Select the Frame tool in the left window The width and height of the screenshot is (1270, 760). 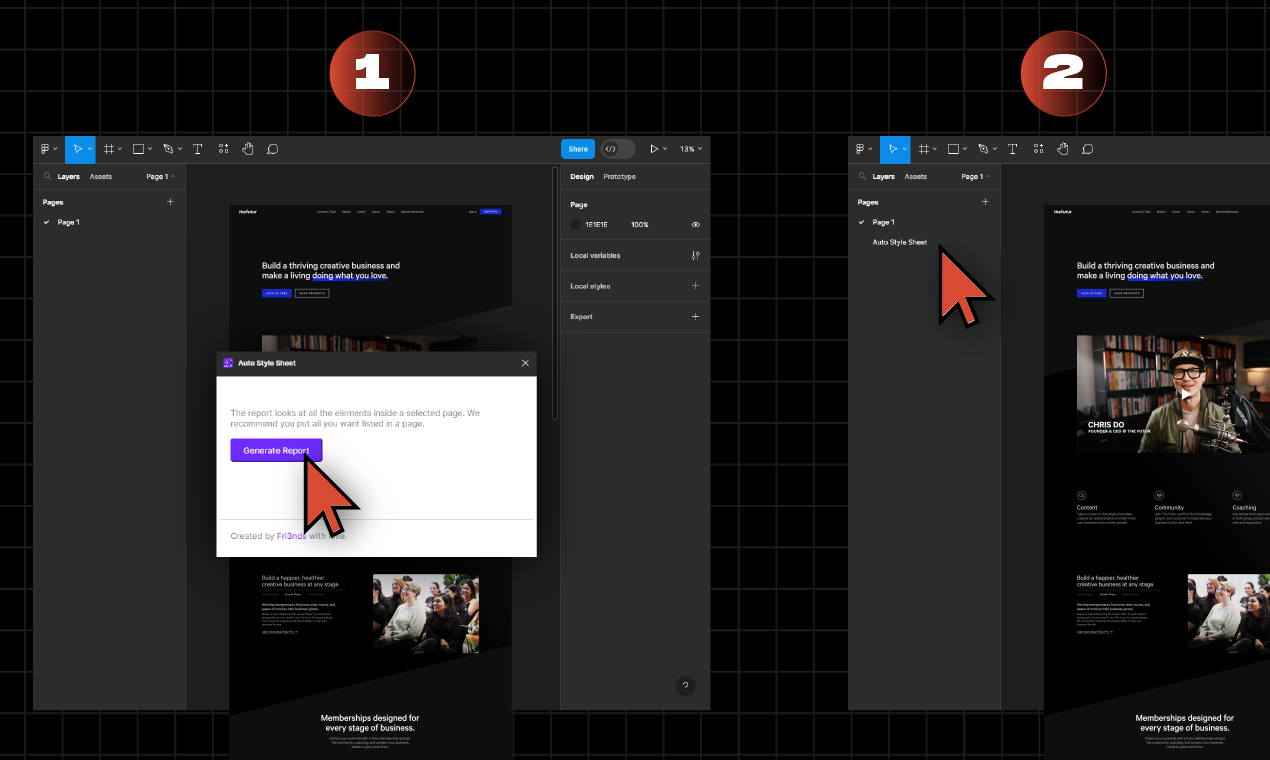[x=109, y=149]
